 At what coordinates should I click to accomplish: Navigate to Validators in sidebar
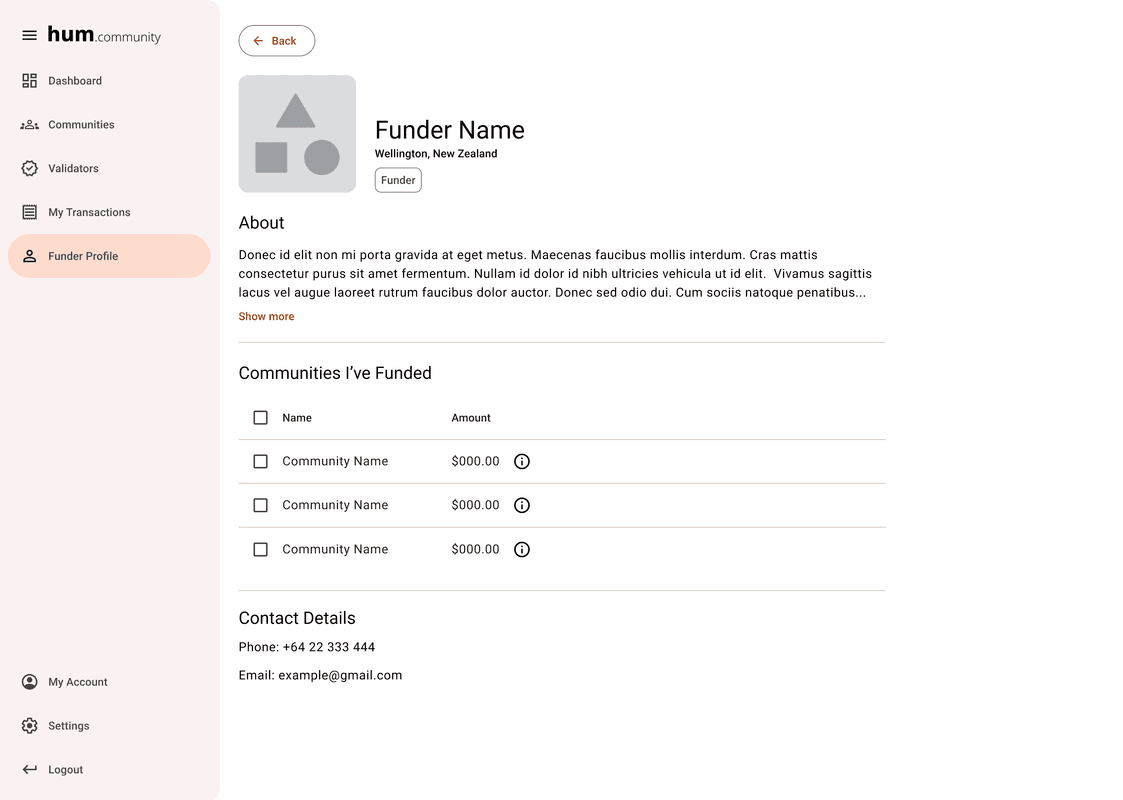pos(109,168)
